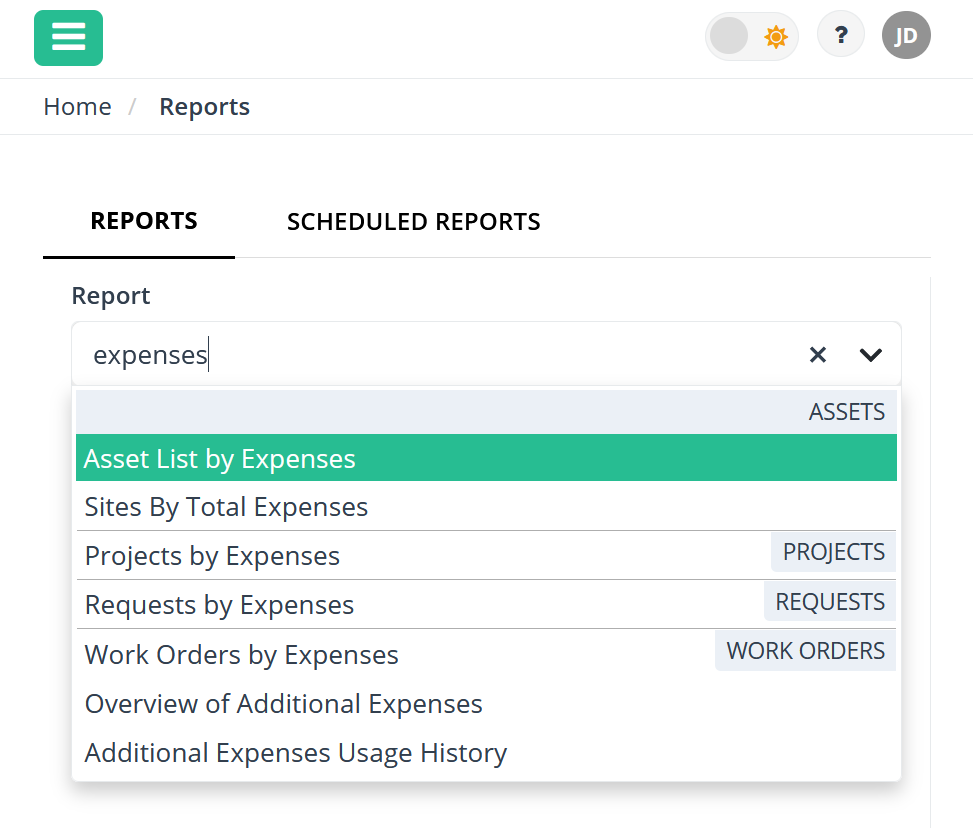Viewport: 973px width, 828px height.
Task: Switch to the SCHEDULED REPORTS tab
Action: [413, 221]
